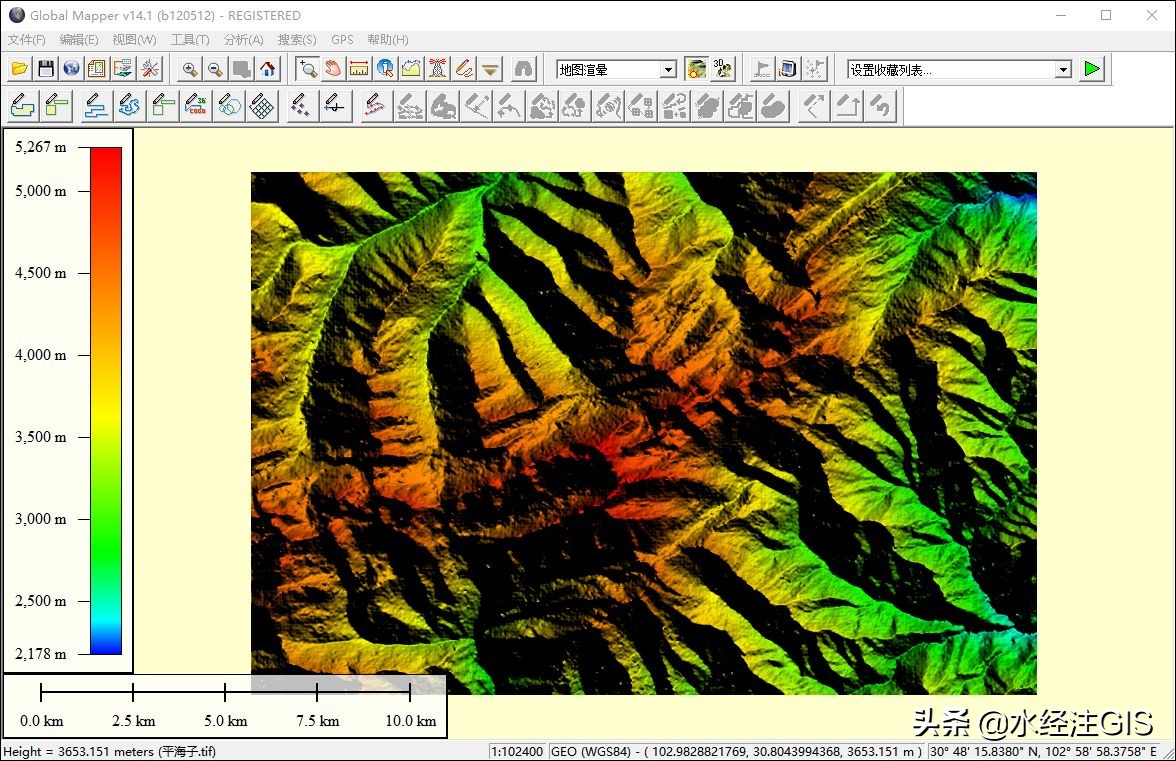Click the green run favorites play button
1176x761 pixels.
point(1092,69)
